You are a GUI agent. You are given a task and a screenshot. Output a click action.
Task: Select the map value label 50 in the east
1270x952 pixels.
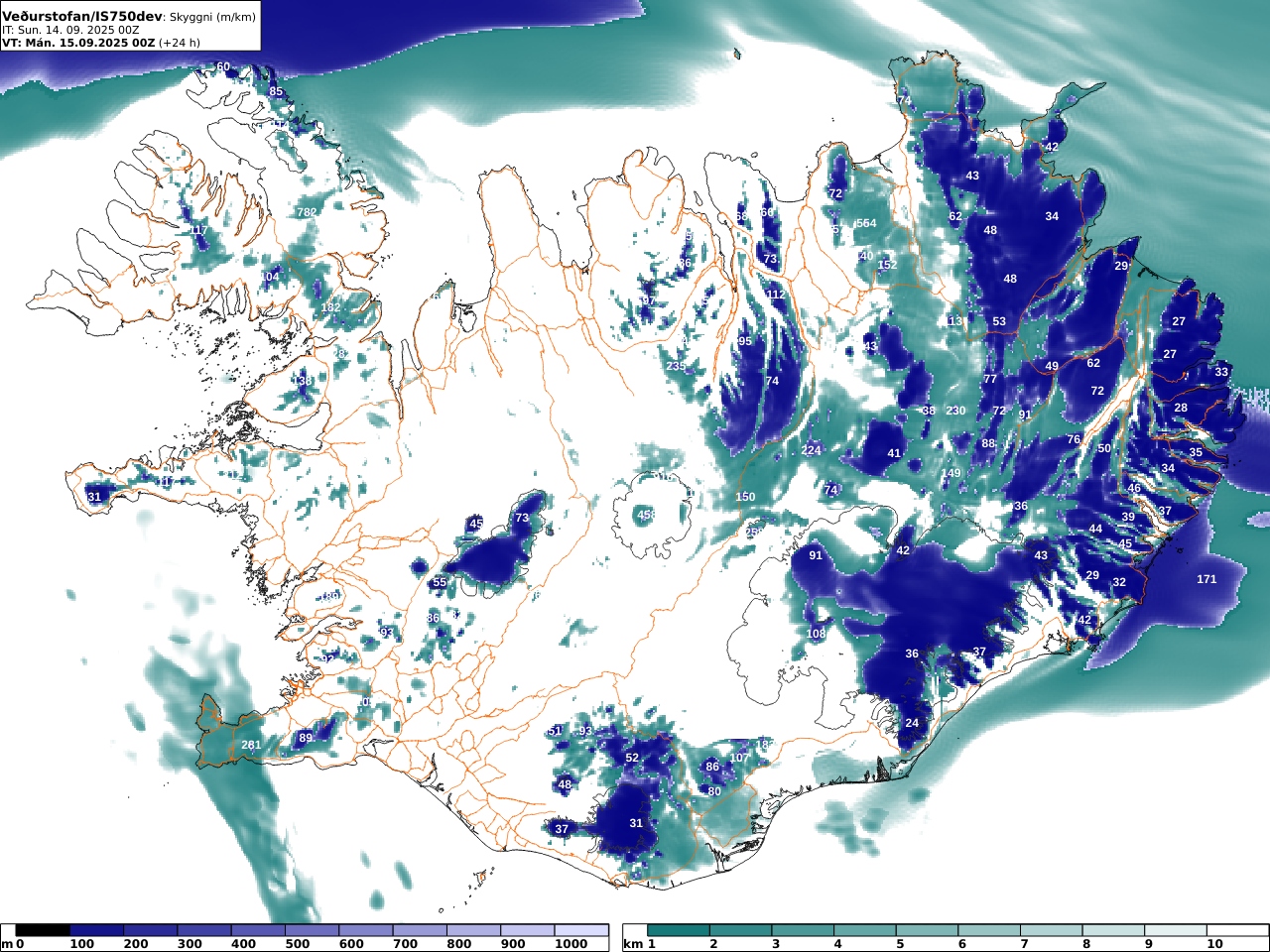pos(1104,448)
